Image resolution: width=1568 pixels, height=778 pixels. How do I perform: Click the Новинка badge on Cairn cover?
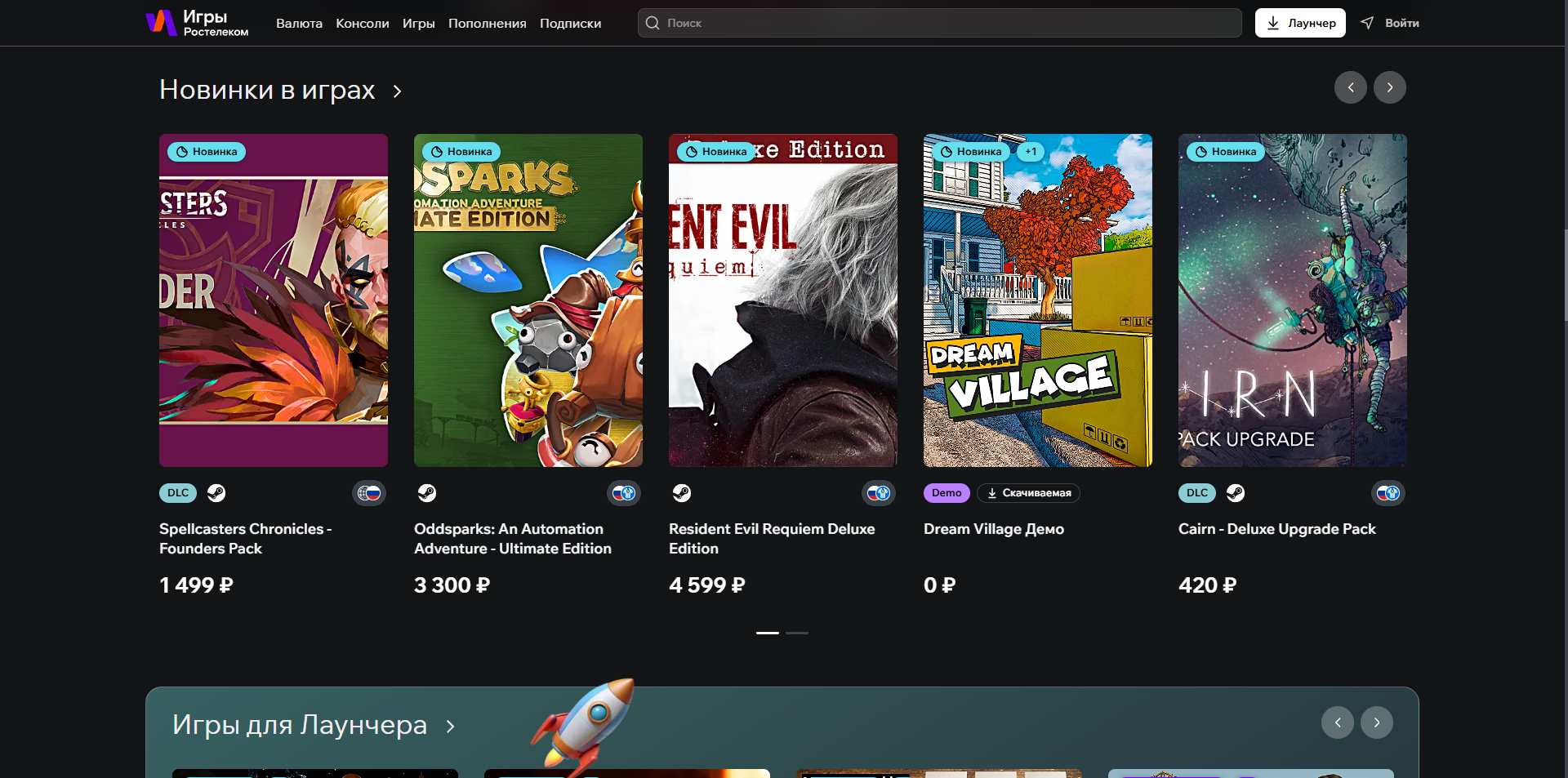click(x=1225, y=152)
